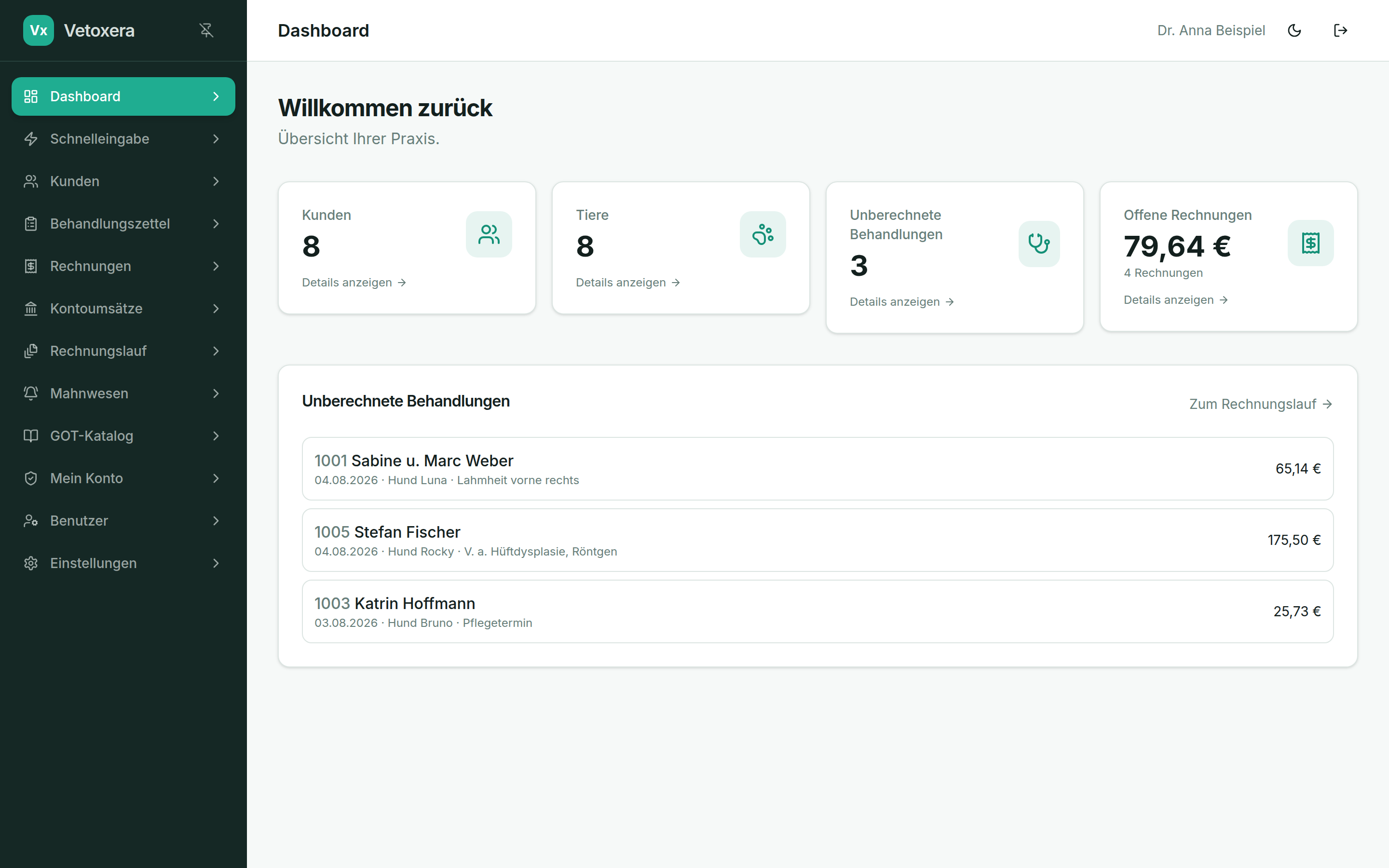Open Mahnwesen menu item

[123, 393]
